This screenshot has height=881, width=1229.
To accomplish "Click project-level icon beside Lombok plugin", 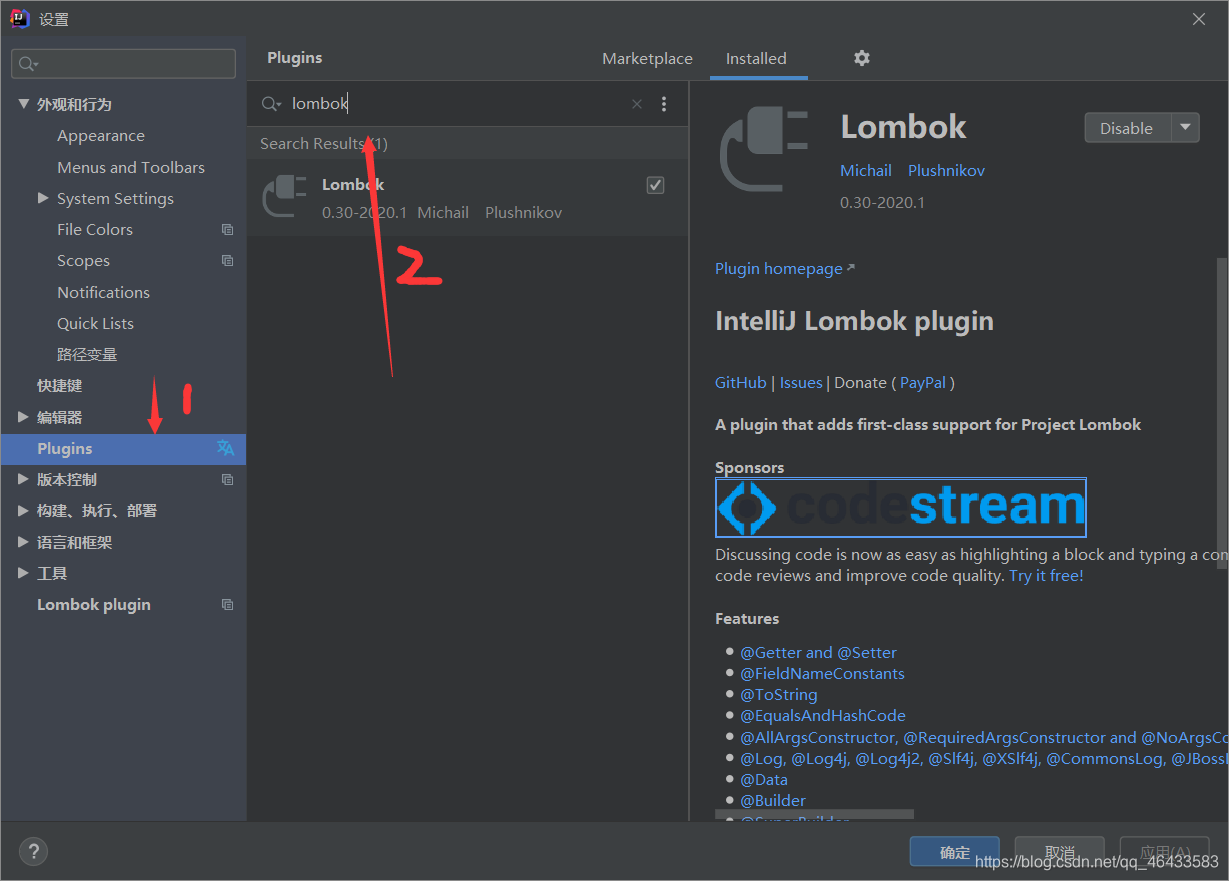I will click(227, 605).
